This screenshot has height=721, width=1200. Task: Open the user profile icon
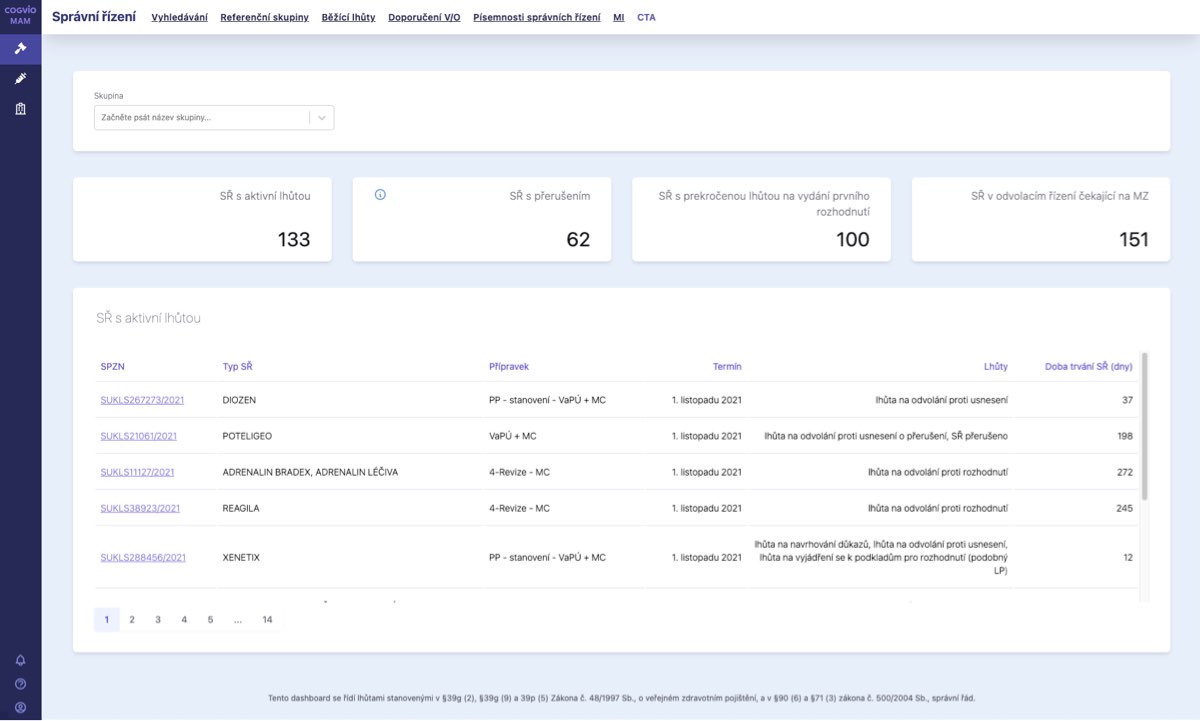coord(20,707)
